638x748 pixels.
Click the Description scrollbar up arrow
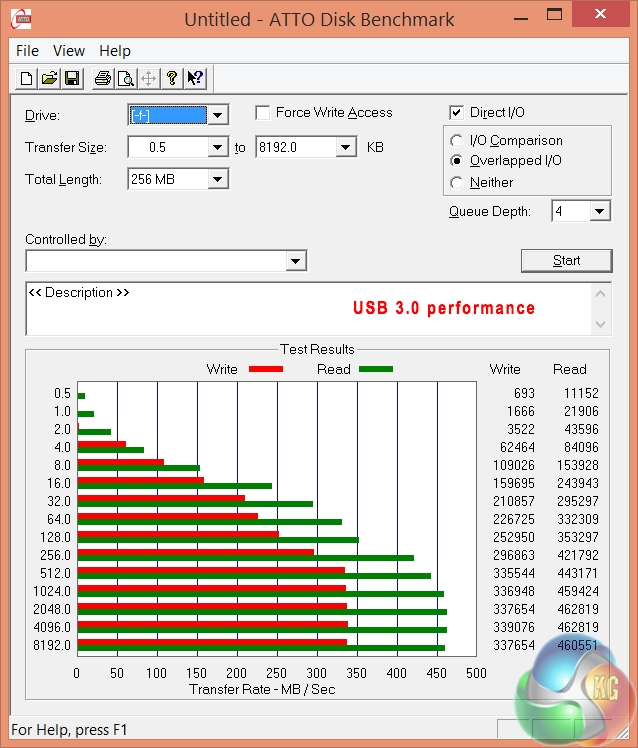click(601, 294)
